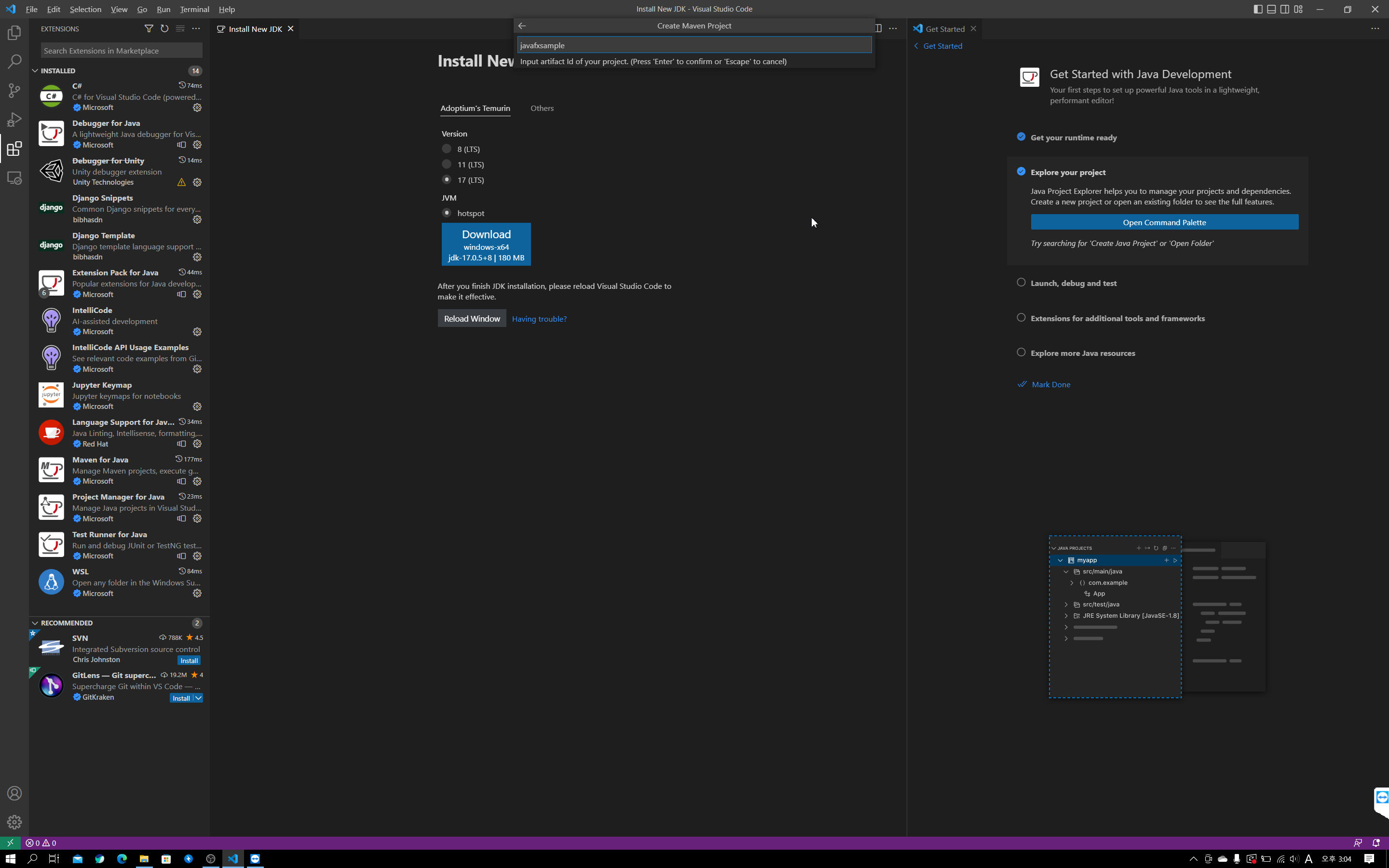
Task: Open settings gear for Maven for Java
Action: click(197, 481)
